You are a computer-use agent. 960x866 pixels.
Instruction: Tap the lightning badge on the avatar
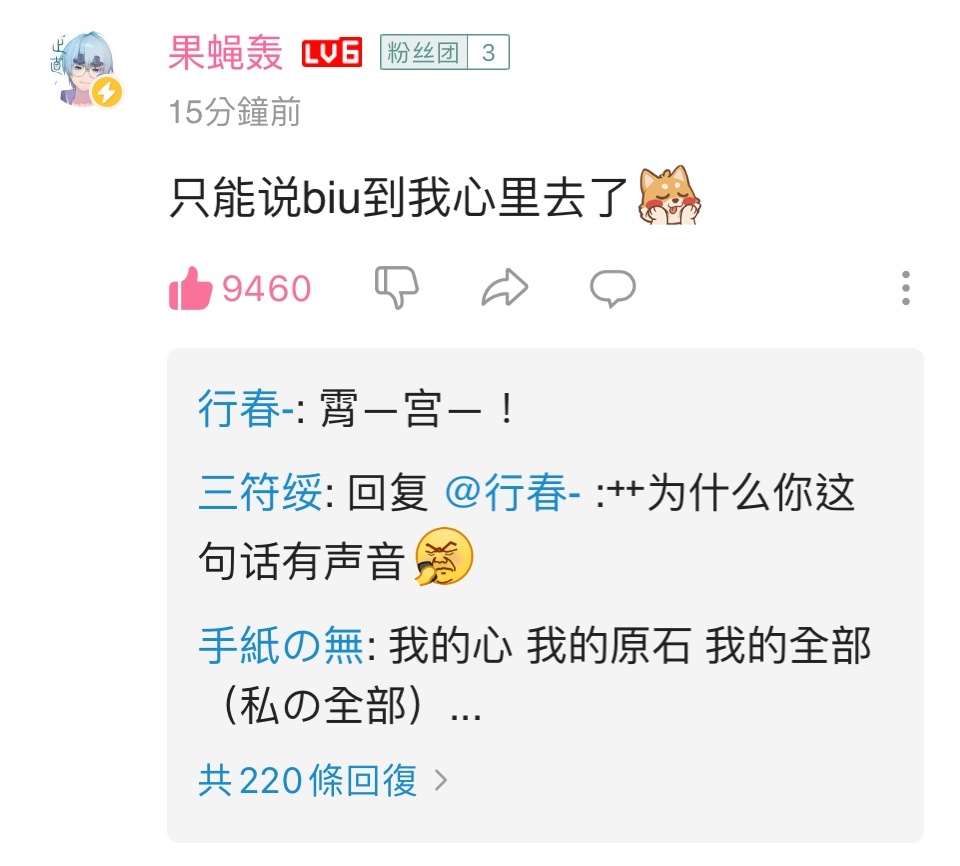(x=107, y=92)
